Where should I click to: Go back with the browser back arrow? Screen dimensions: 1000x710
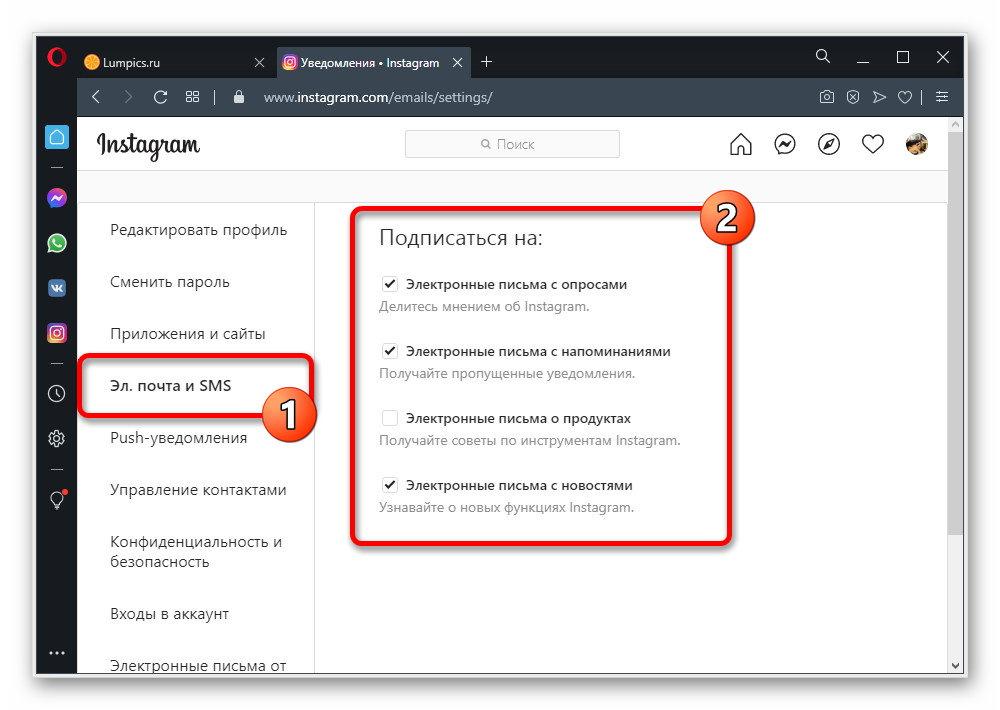(96, 97)
